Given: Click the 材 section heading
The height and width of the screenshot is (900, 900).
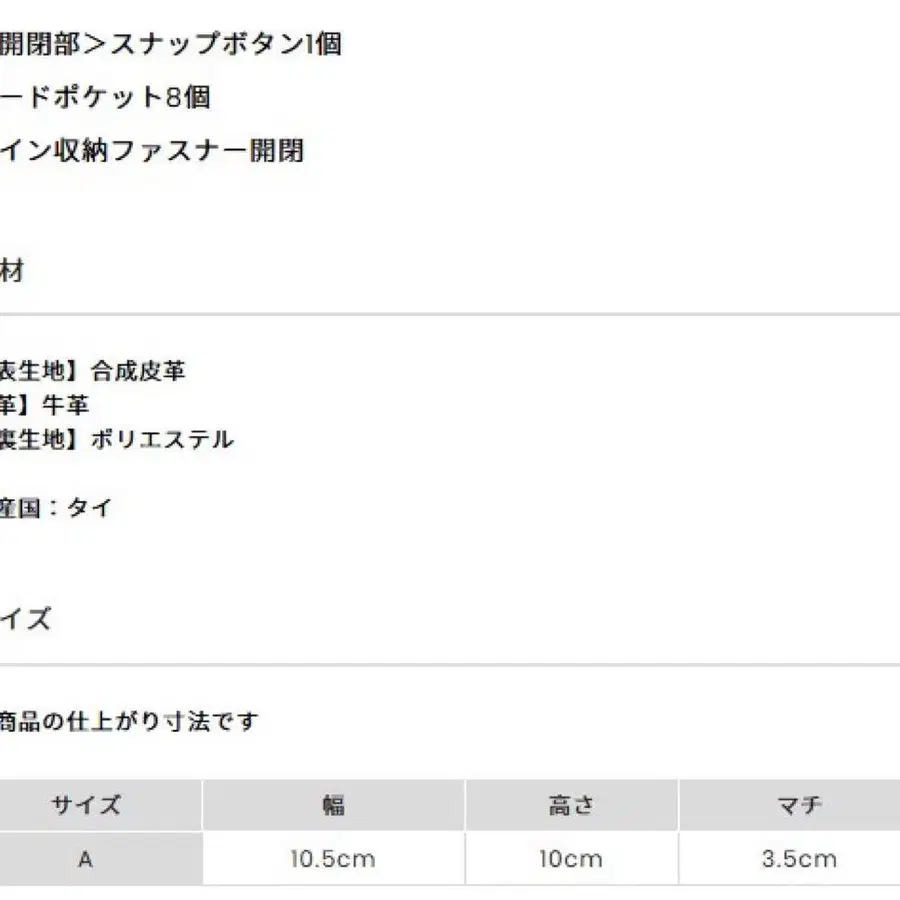Looking at the screenshot, I should (11, 270).
